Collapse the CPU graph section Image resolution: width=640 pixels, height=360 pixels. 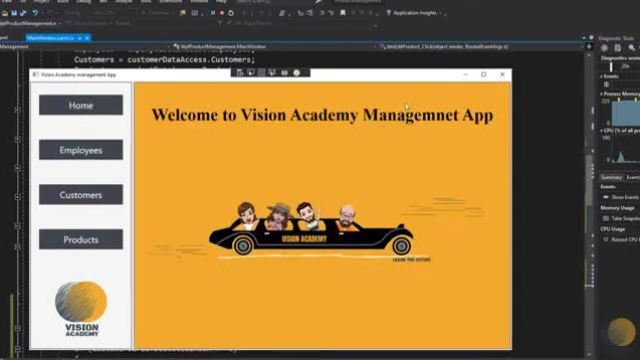(602, 131)
